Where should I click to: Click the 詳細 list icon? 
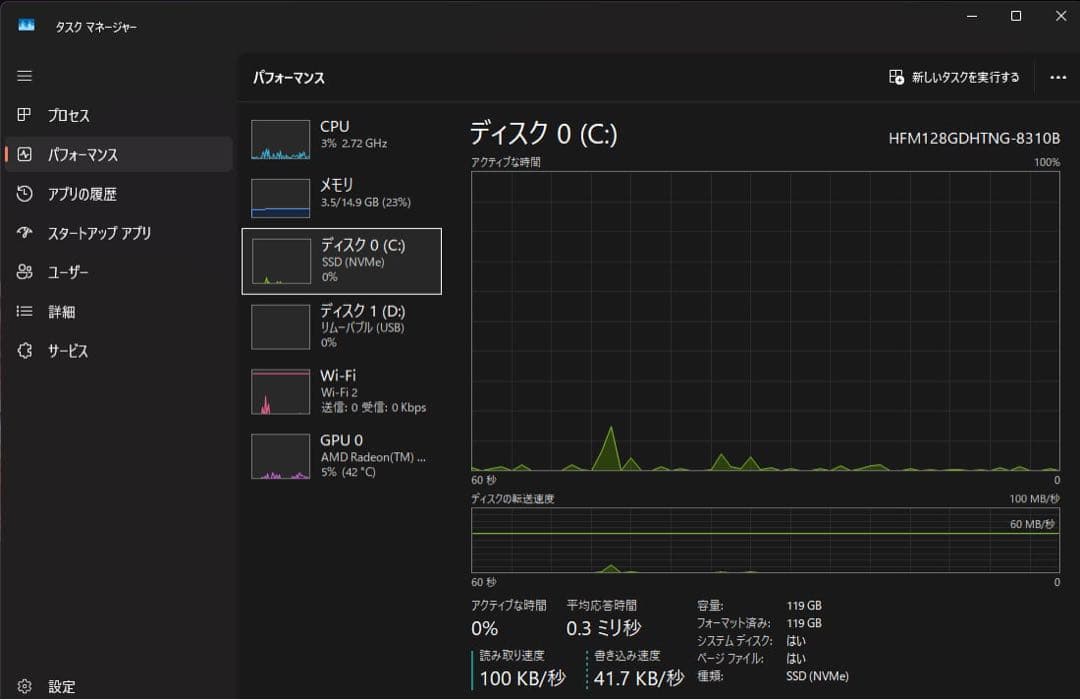(24, 311)
